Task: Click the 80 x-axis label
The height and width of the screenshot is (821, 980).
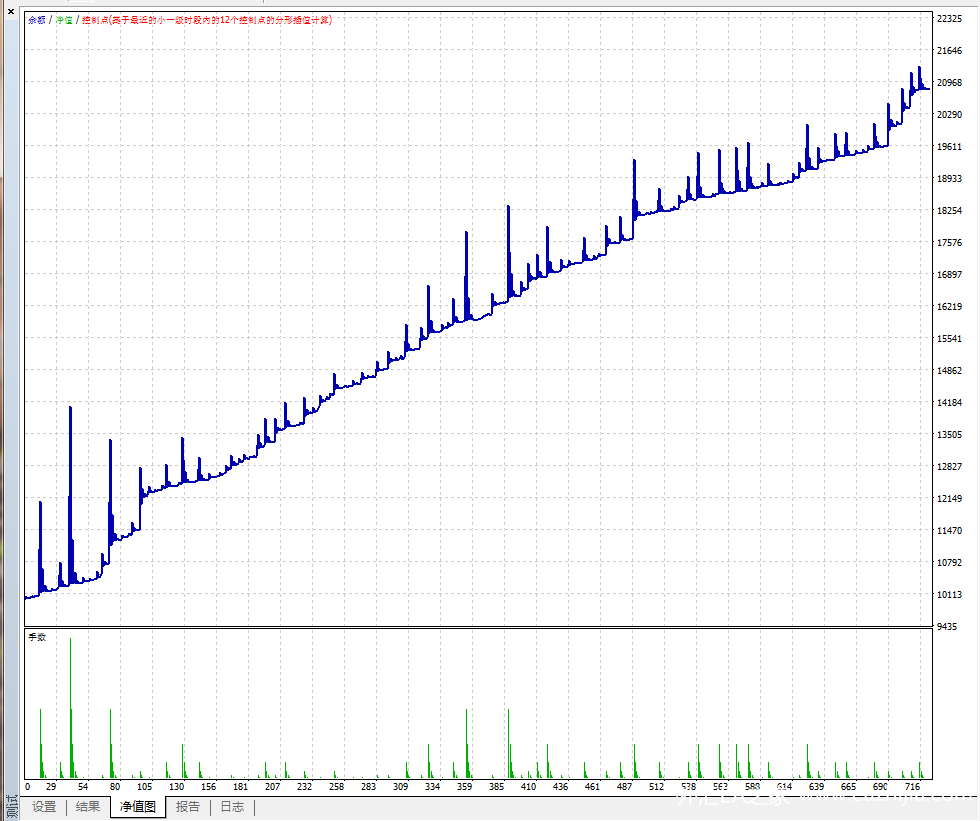Action: [x=114, y=787]
